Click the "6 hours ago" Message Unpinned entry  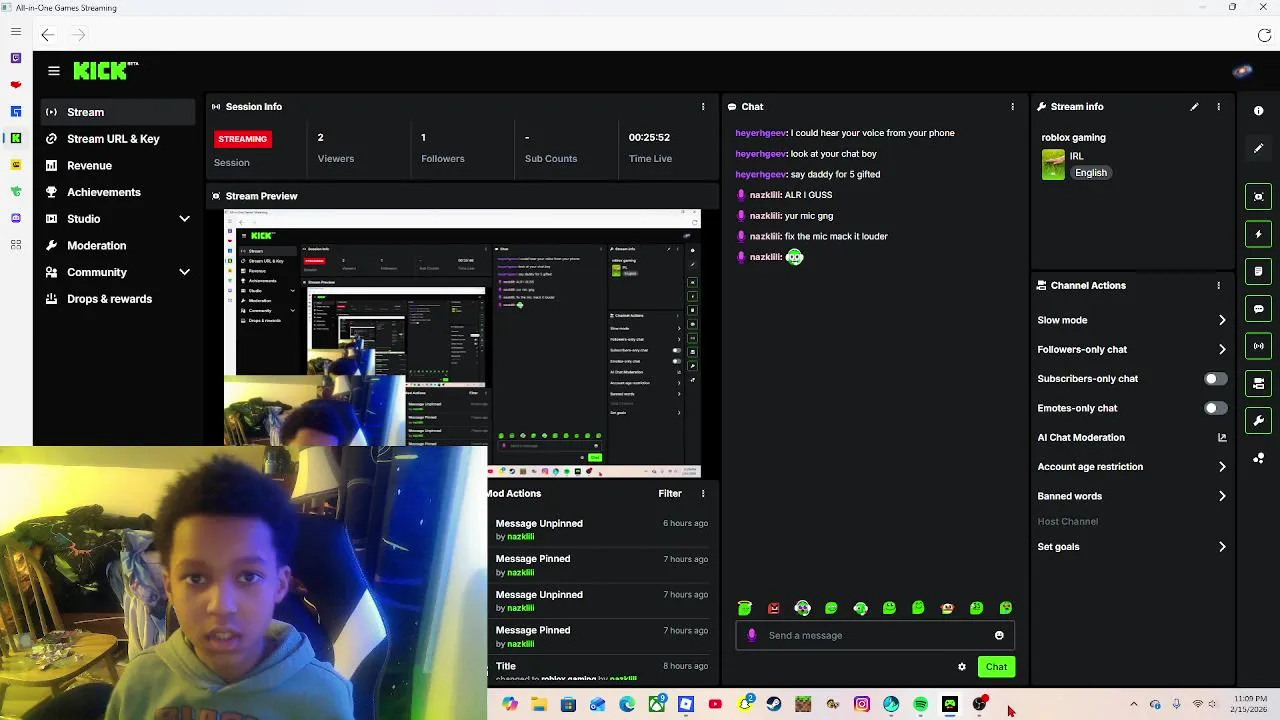601,530
